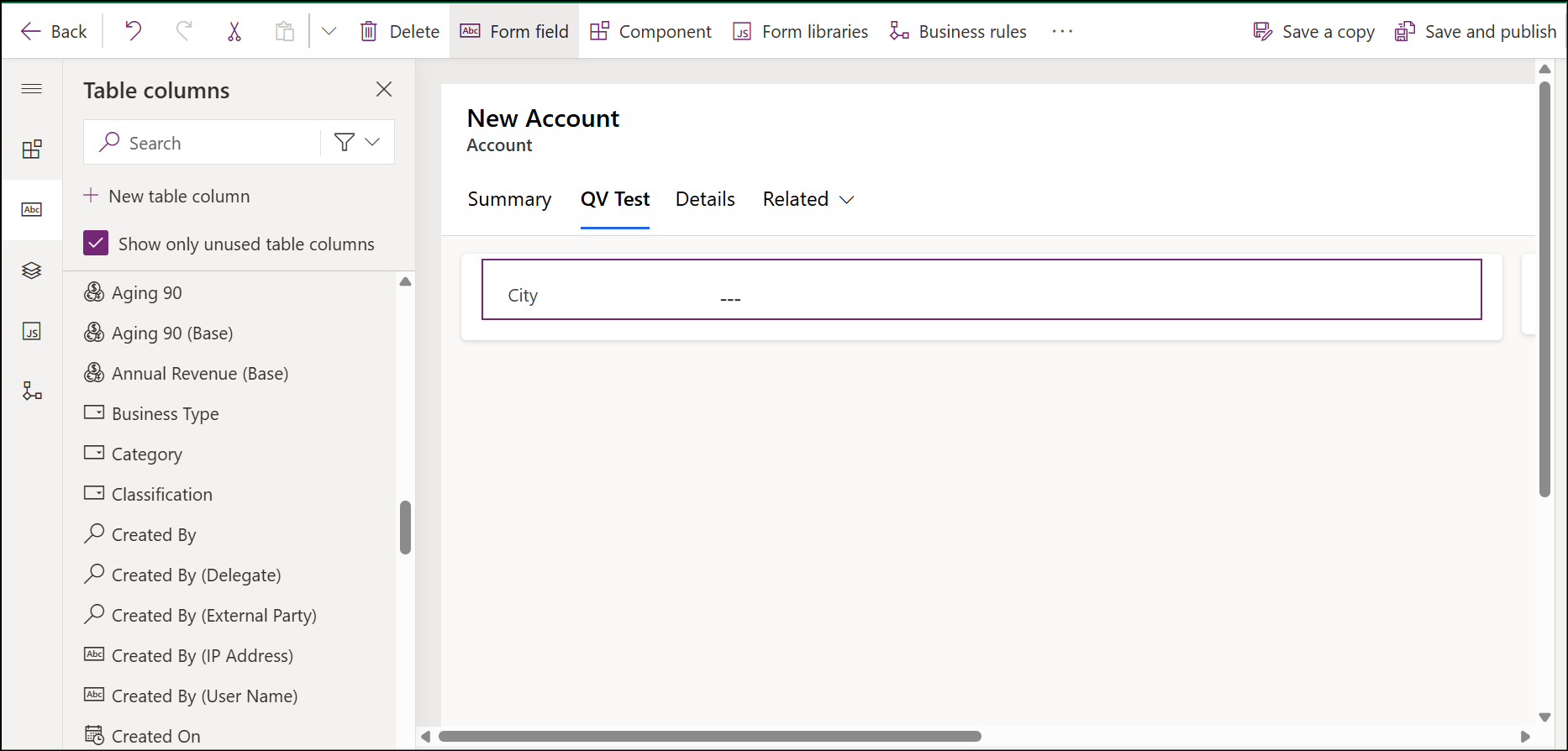1568x751 pixels.
Task: Open the Business rules sidebar icon
Action: click(32, 391)
